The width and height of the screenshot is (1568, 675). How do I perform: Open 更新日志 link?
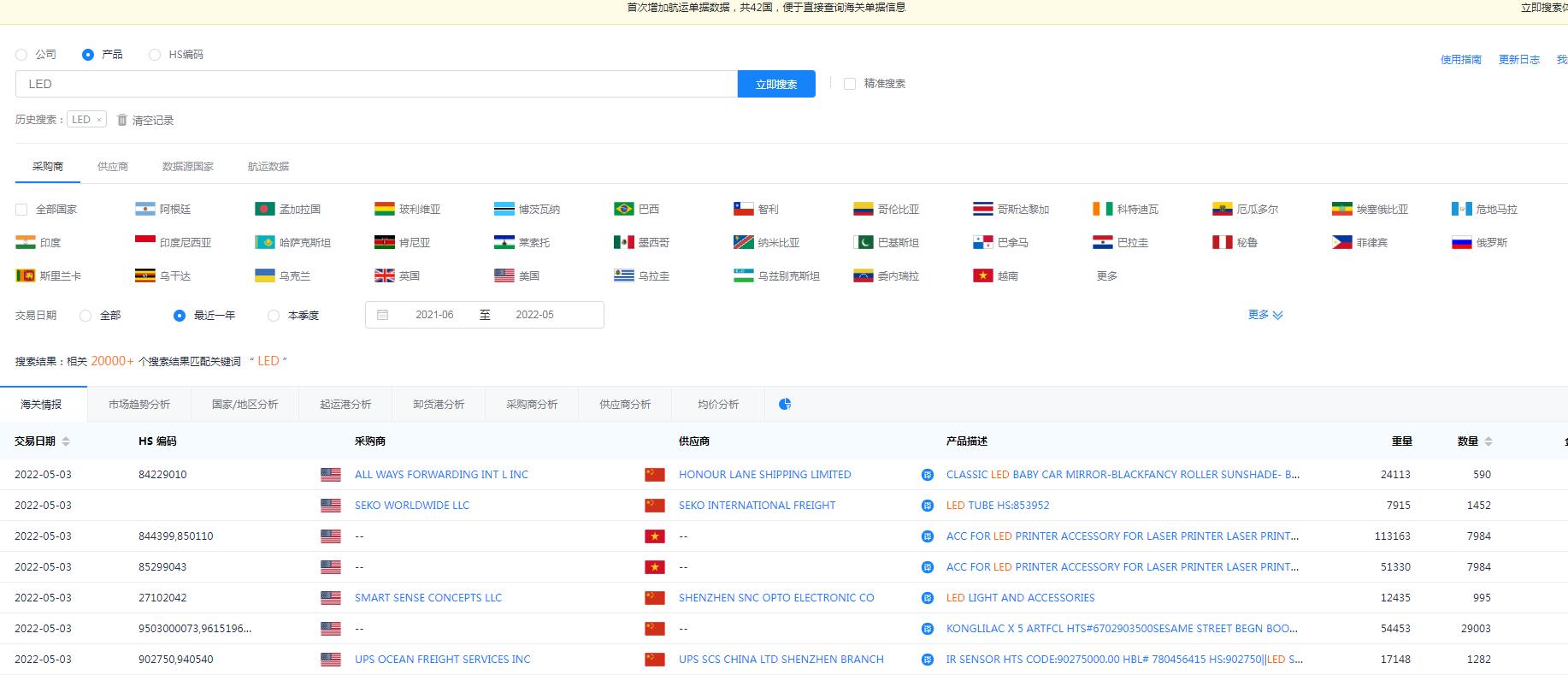coord(1519,59)
